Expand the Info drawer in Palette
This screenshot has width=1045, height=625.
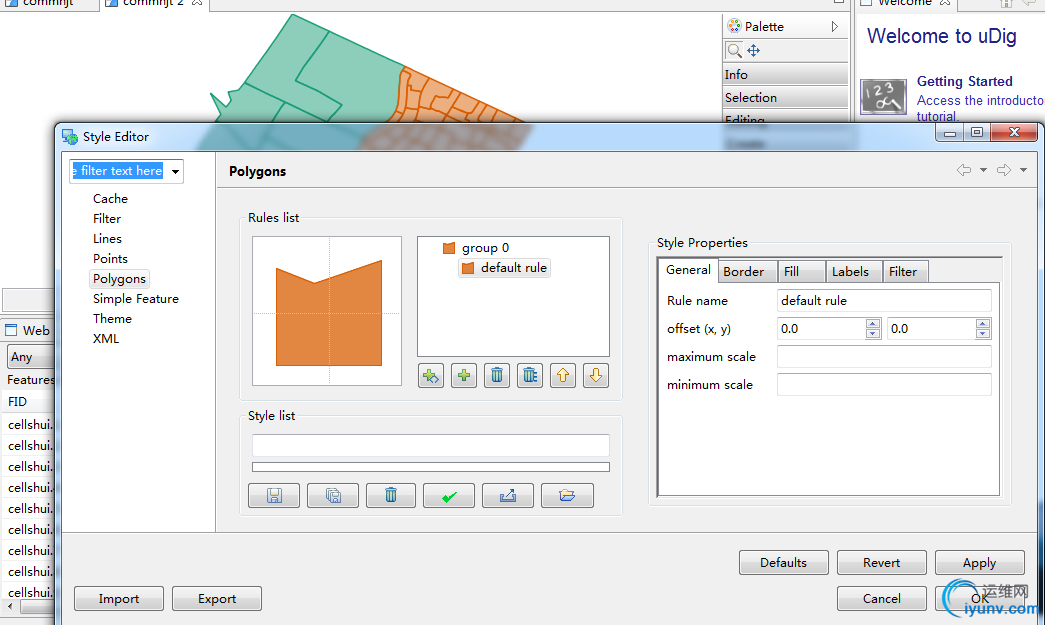coord(785,75)
